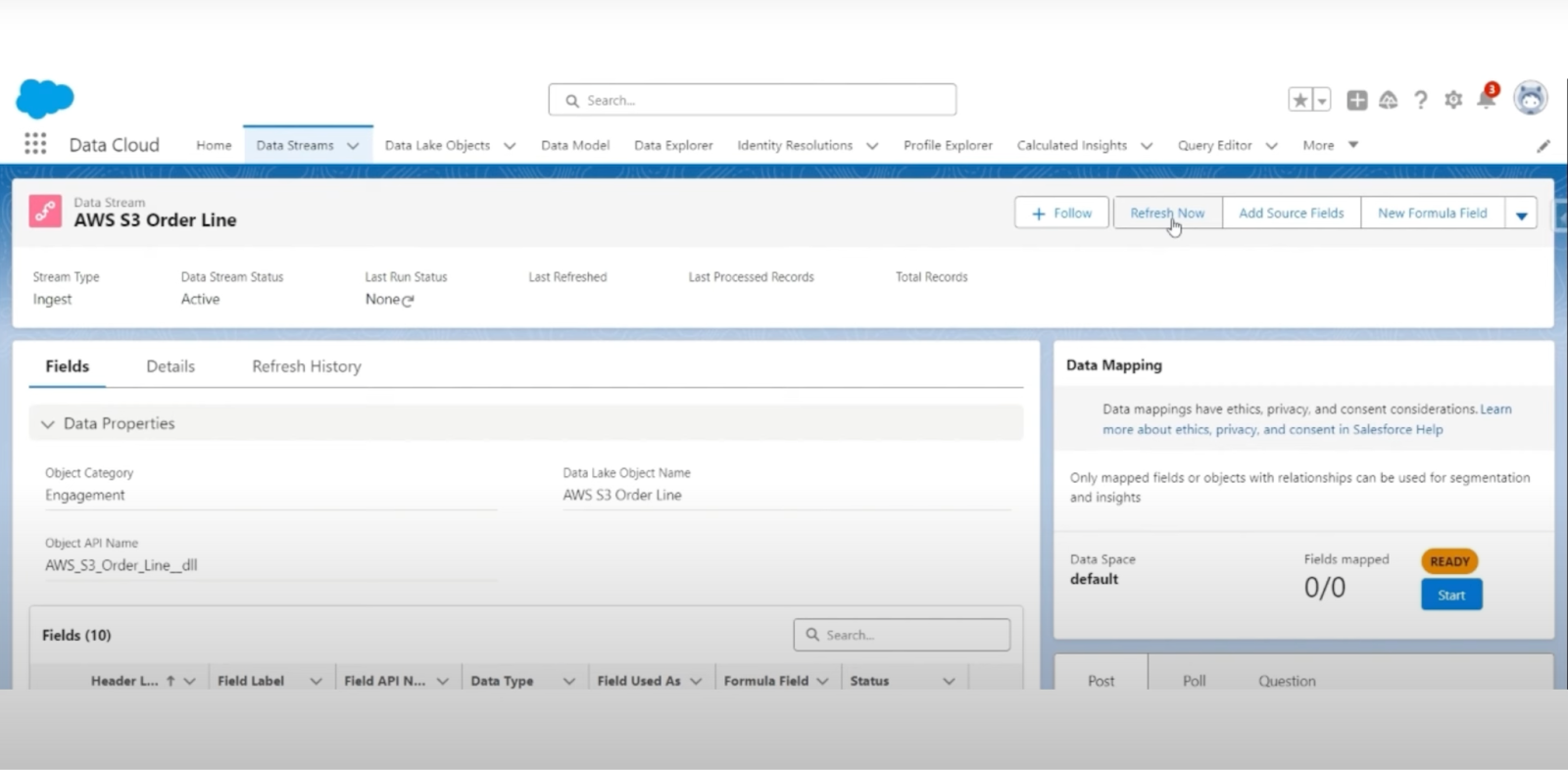Click inside the global Search box
Screen dimensions: 1568x770
pos(753,100)
